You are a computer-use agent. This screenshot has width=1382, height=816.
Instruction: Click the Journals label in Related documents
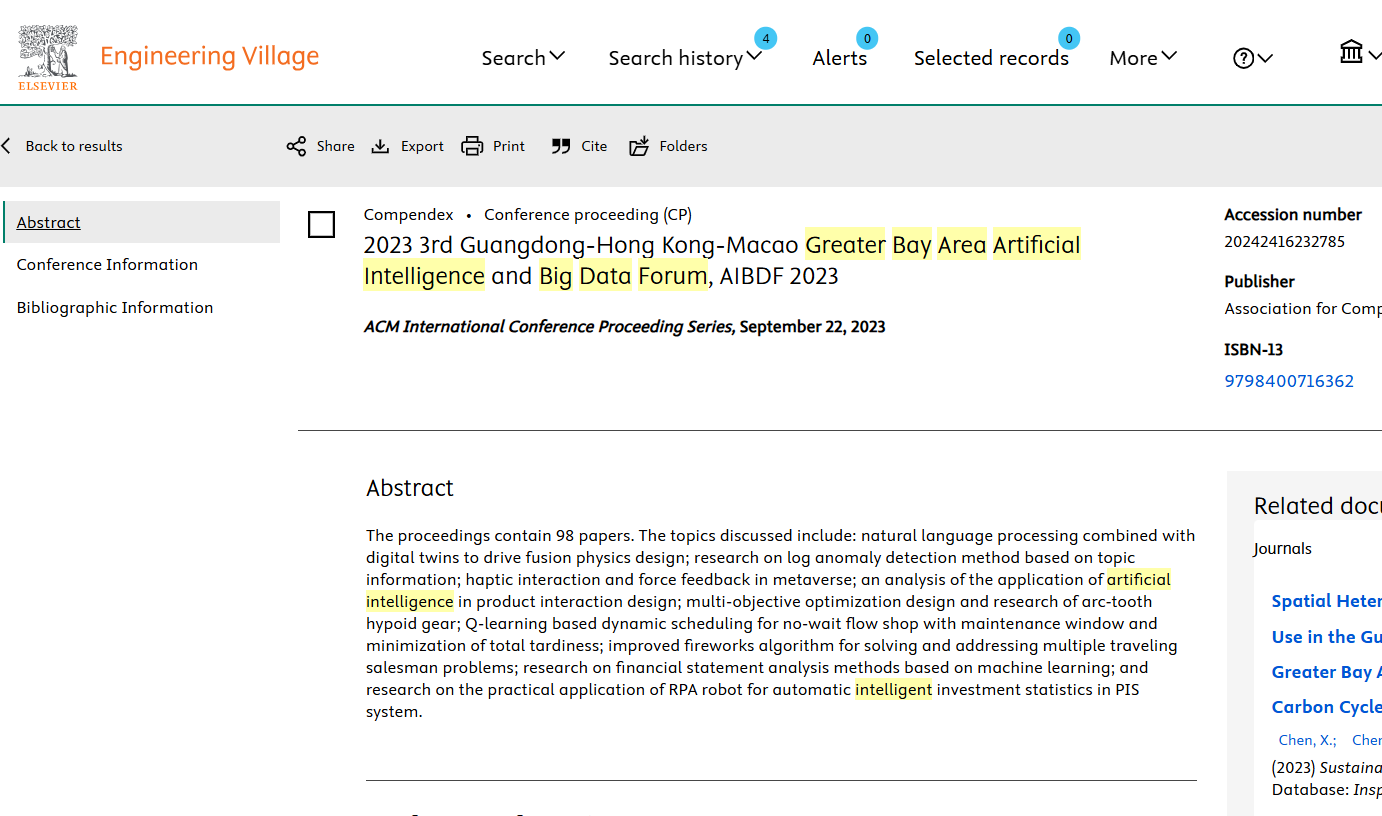(x=1282, y=548)
